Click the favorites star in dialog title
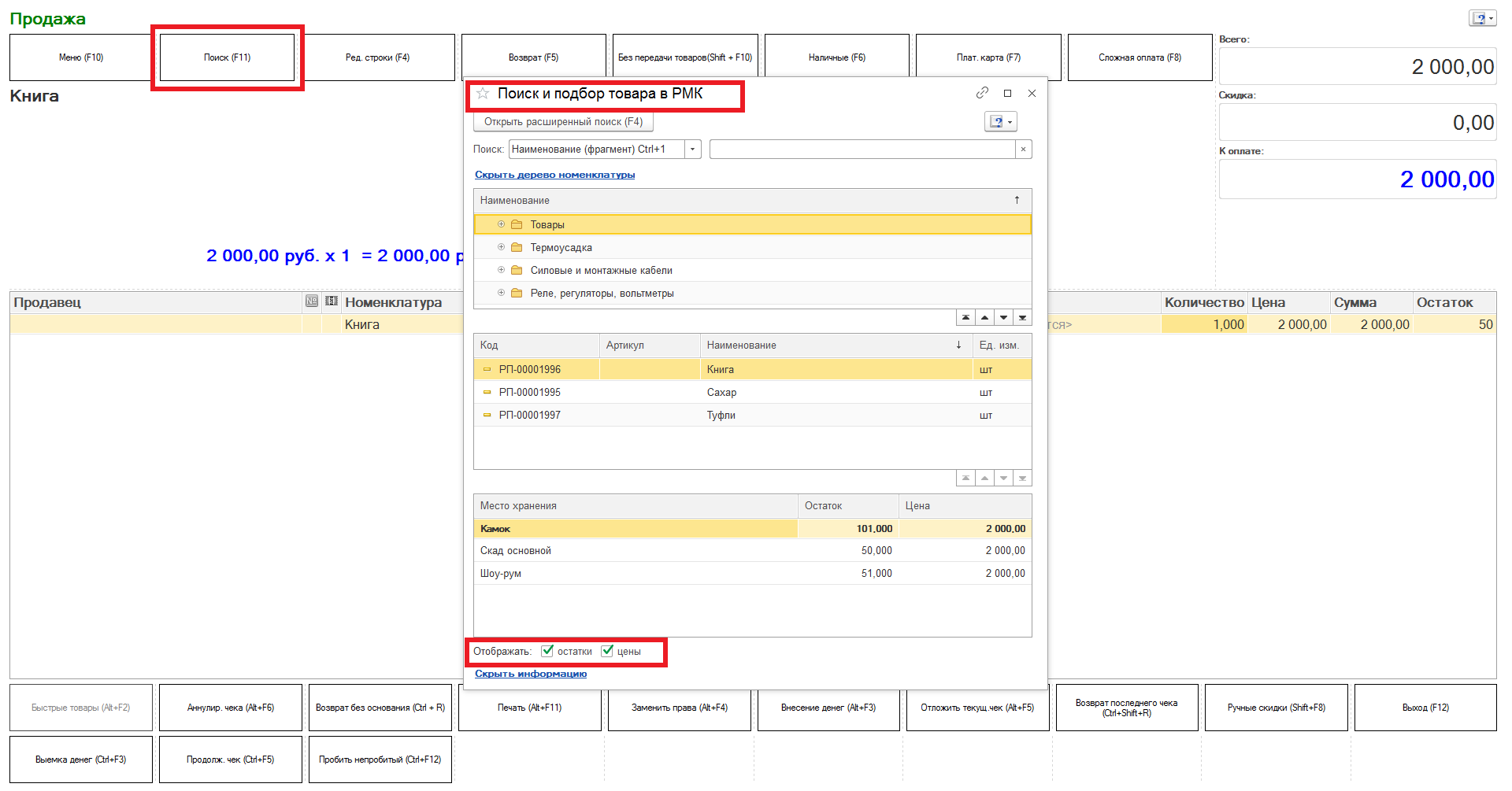1512x791 pixels. point(483,94)
